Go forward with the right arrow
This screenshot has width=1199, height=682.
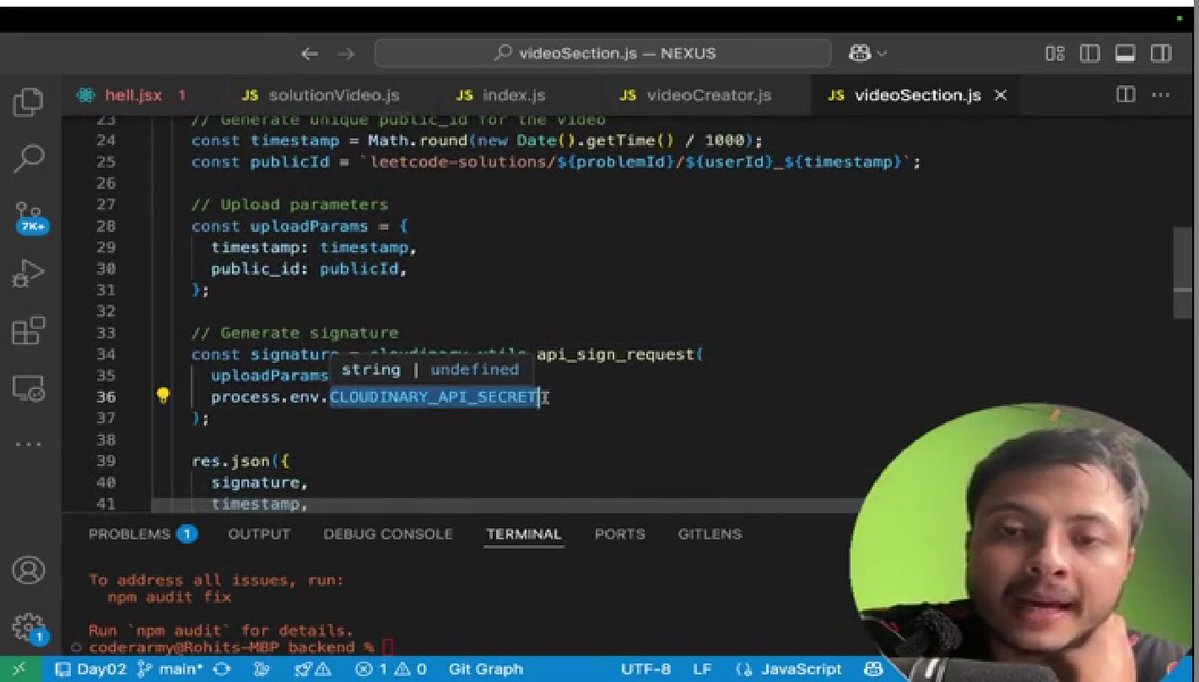346,54
